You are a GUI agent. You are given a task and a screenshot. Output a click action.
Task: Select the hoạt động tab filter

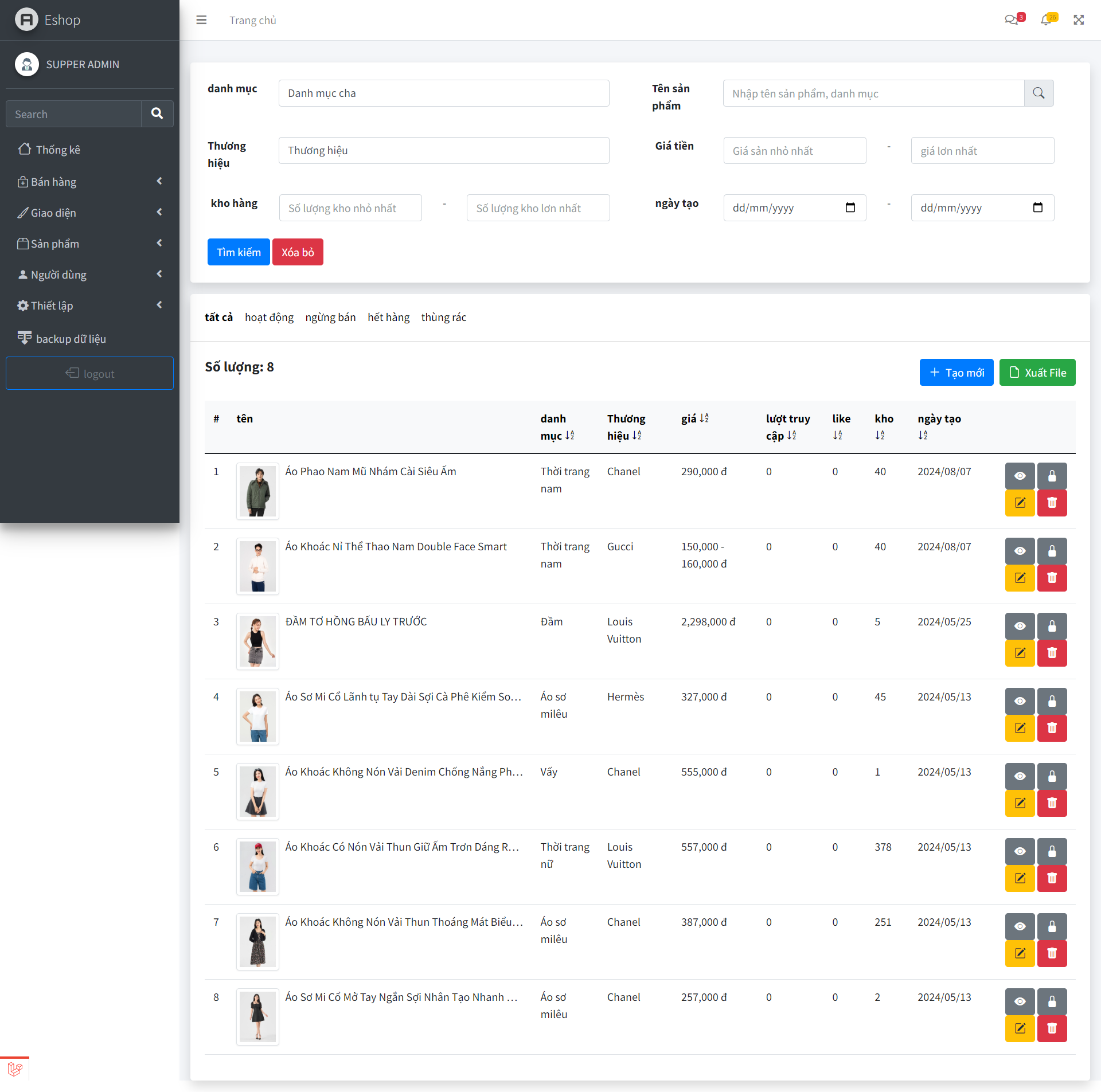269,317
